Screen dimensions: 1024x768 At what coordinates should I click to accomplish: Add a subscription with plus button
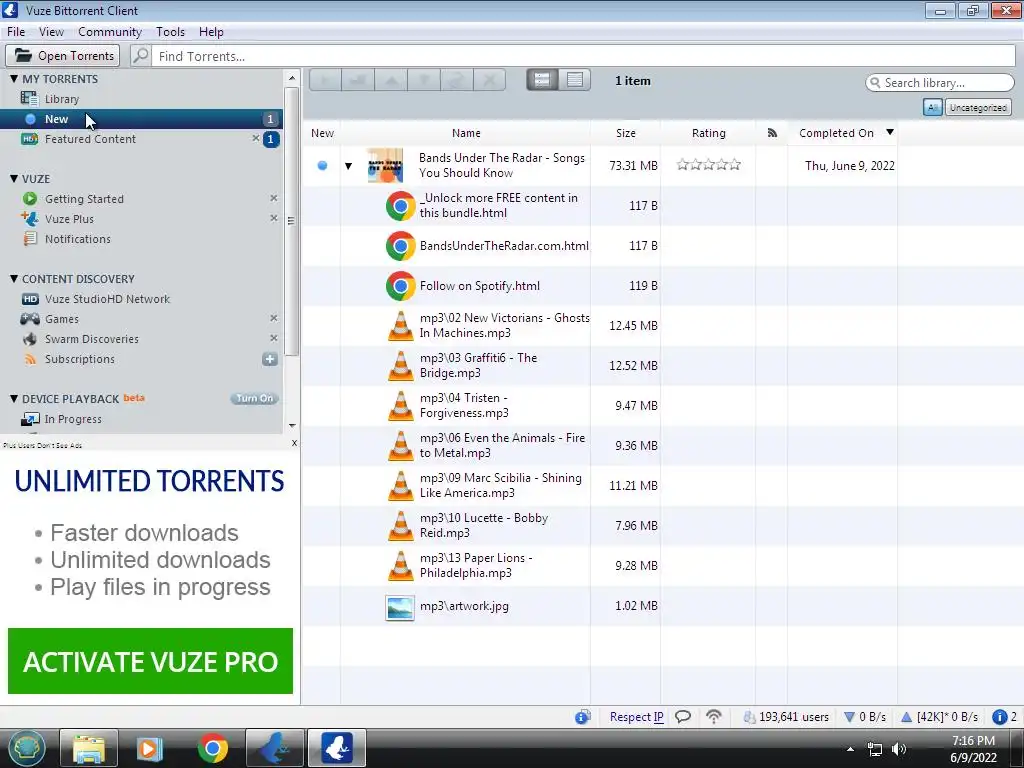pyautogui.click(x=270, y=359)
